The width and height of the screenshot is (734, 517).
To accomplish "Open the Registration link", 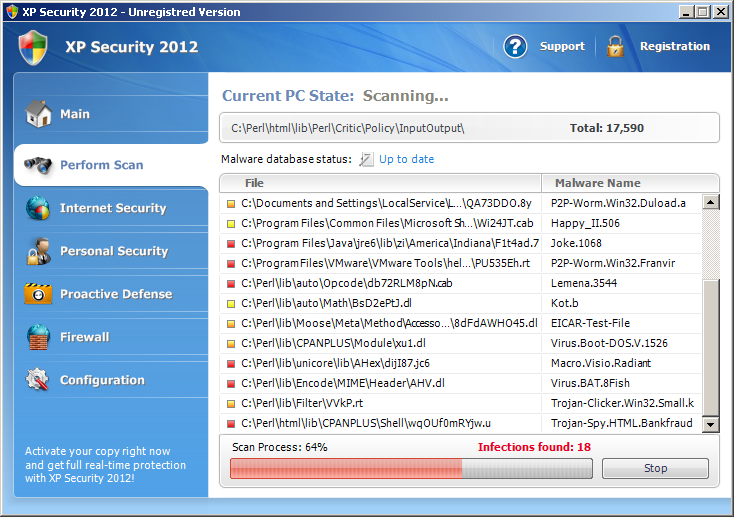I will [675, 46].
